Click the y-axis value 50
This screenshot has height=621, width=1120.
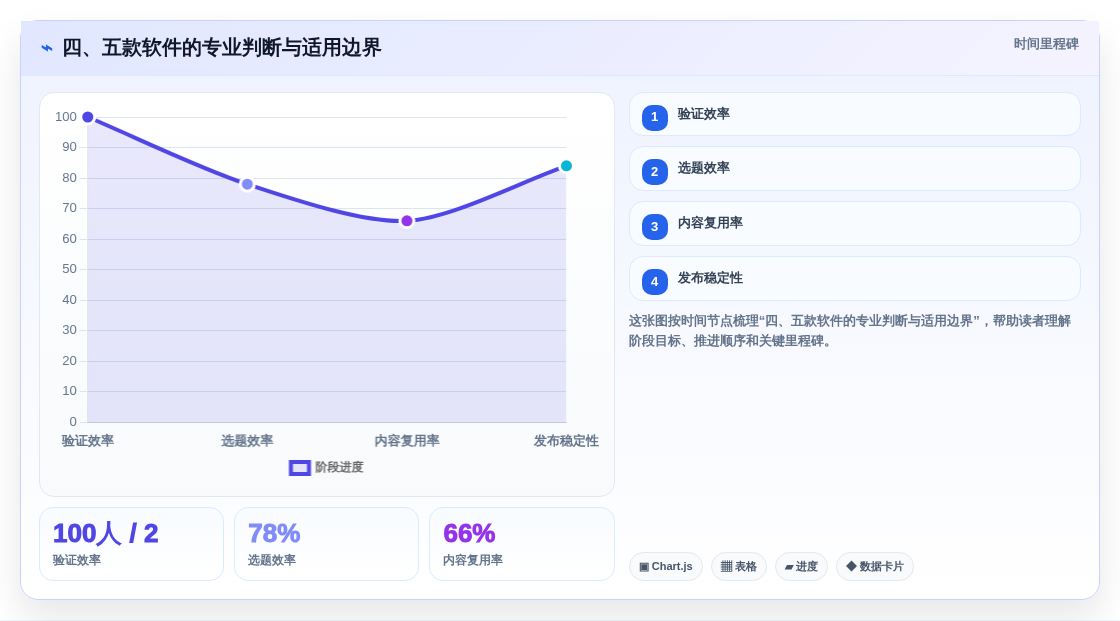(69, 269)
